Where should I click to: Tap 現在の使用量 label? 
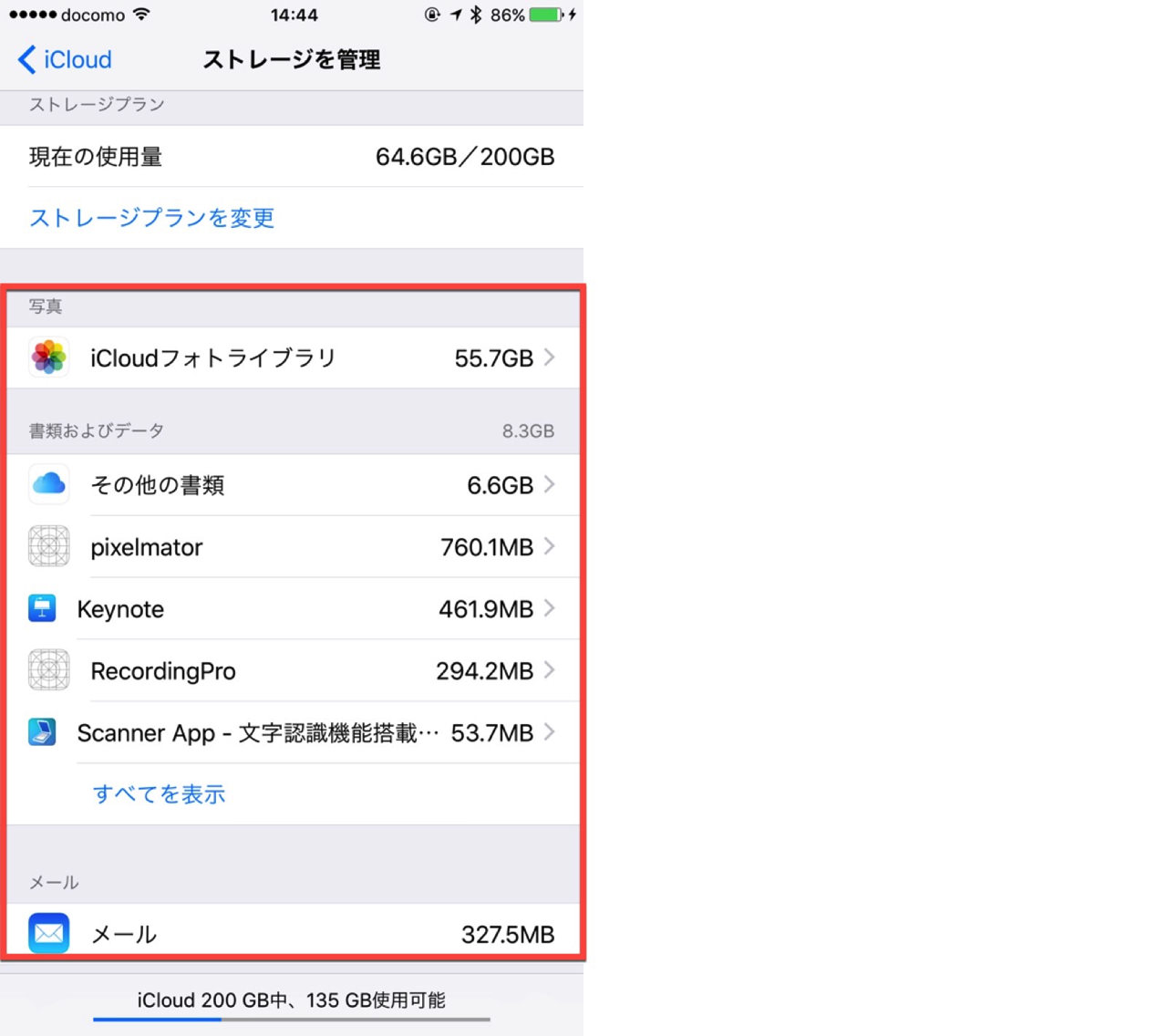[x=96, y=157]
